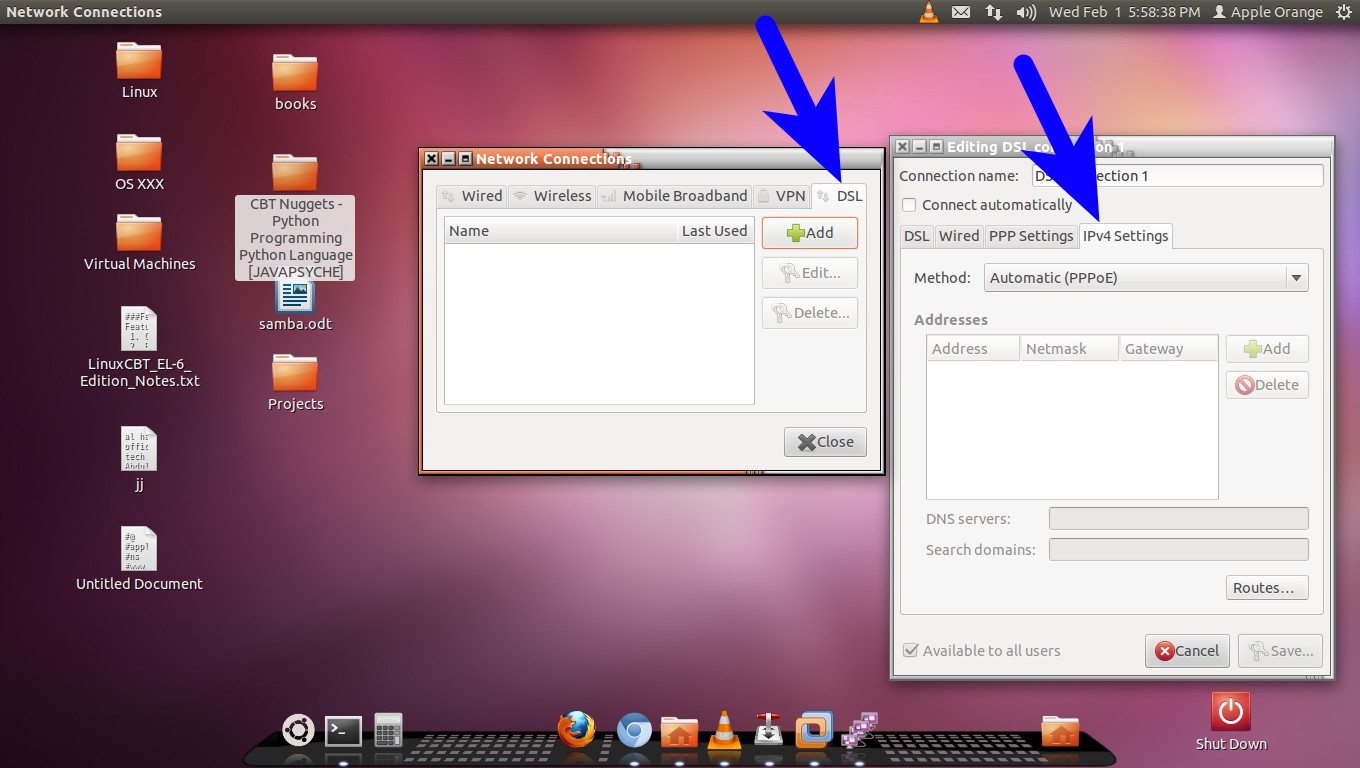The width and height of the screenshot is (1360, 768).
Task: Click the Gateway column header
Action: 1168,349
